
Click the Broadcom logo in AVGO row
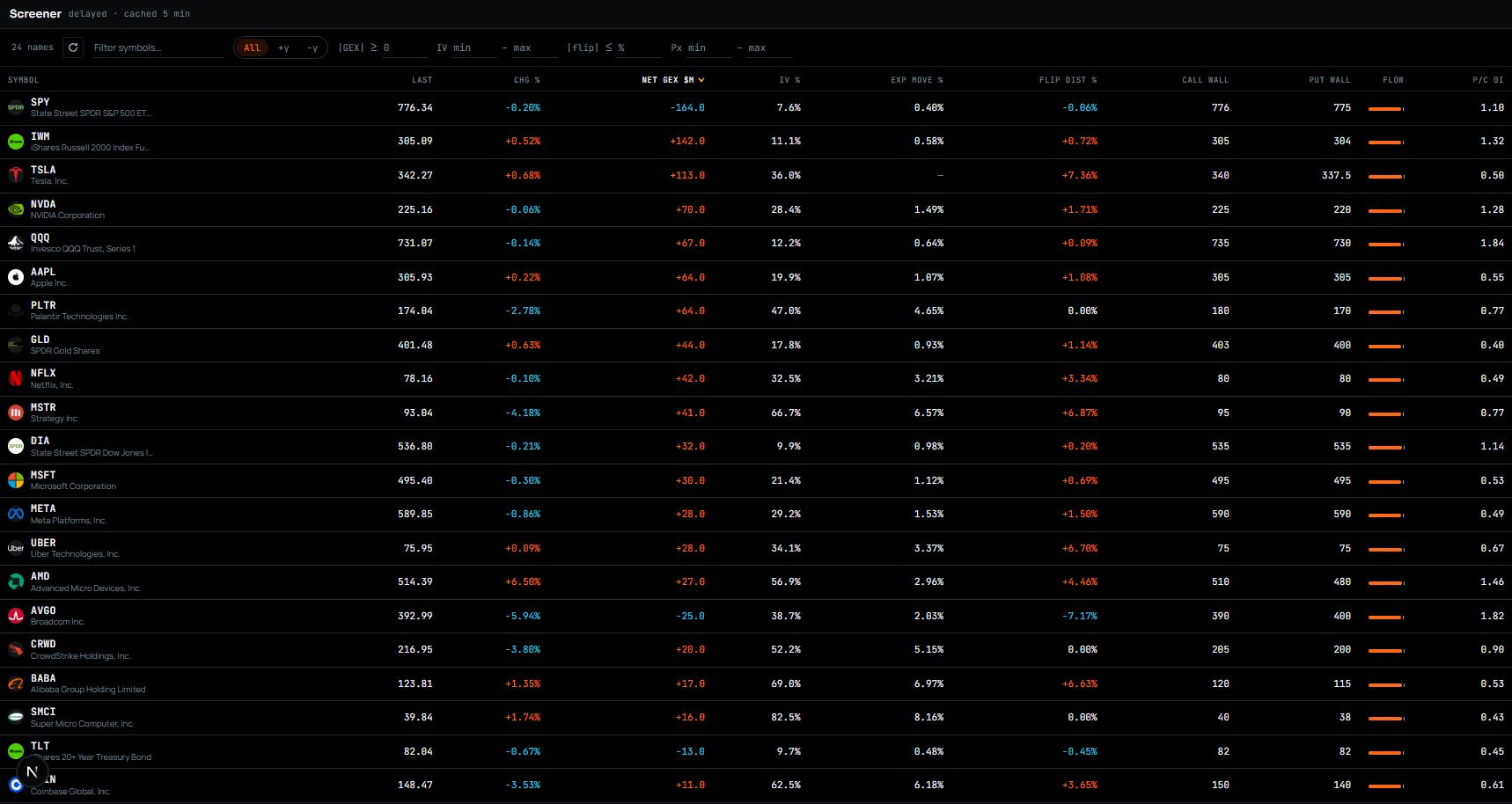tap(16, 616)
